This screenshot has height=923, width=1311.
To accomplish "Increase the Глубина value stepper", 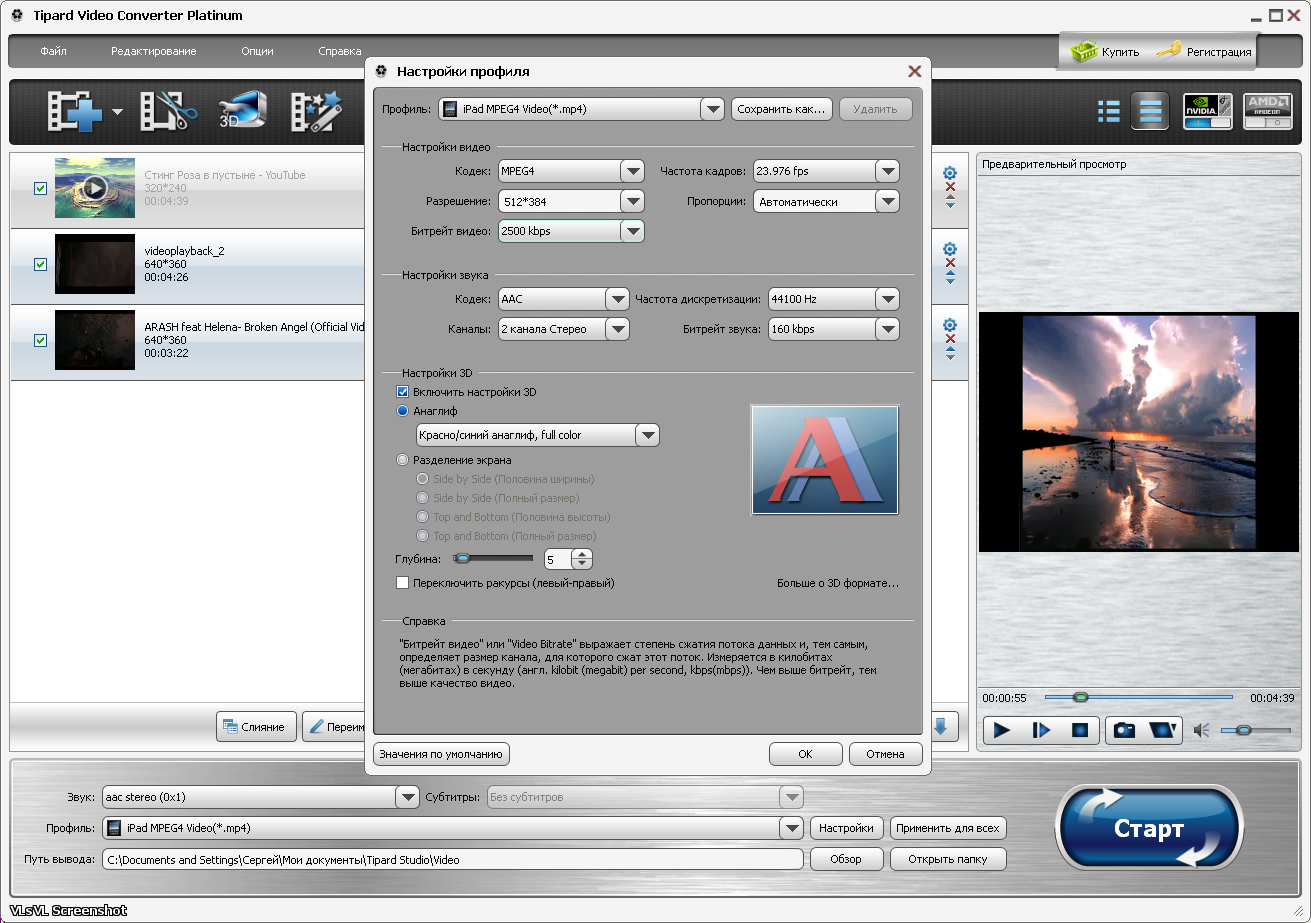I will (x=582, y=554).
